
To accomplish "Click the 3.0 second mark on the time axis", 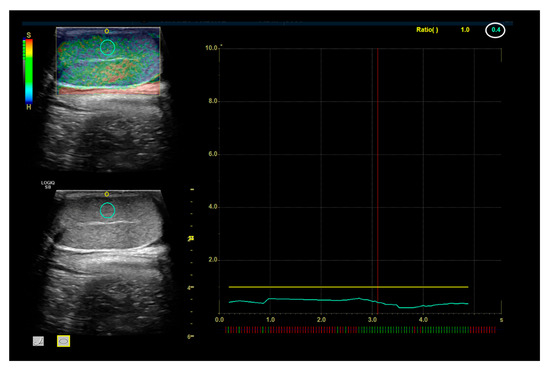I will point(373,319).
